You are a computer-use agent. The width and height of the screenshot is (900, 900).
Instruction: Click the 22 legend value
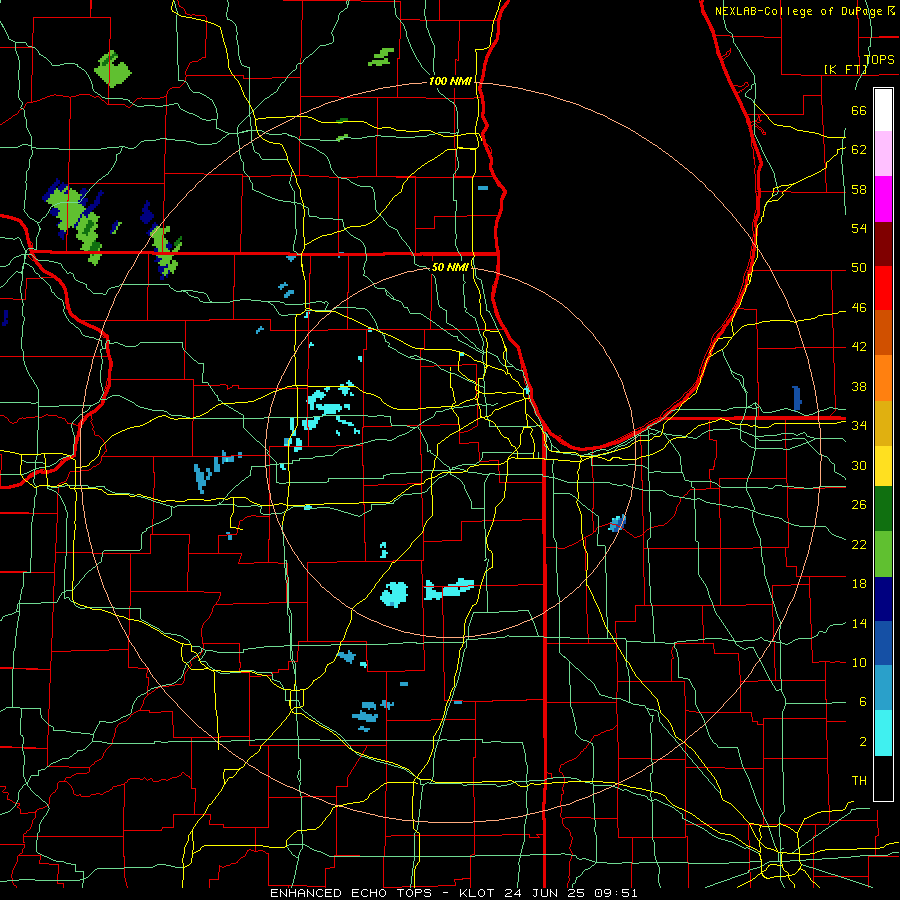[x=859, y=544]
